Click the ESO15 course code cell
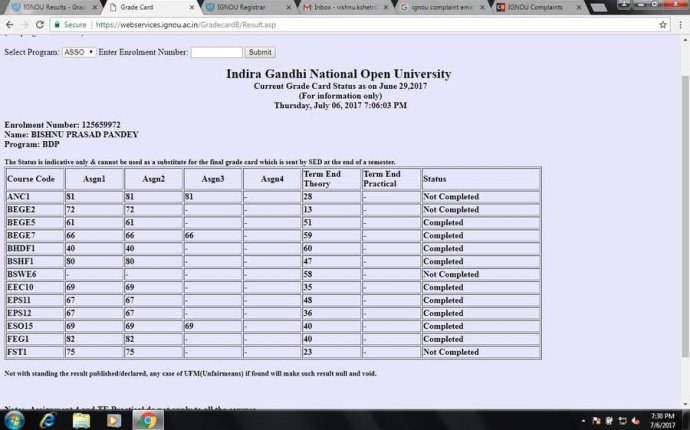 [35, 326]
